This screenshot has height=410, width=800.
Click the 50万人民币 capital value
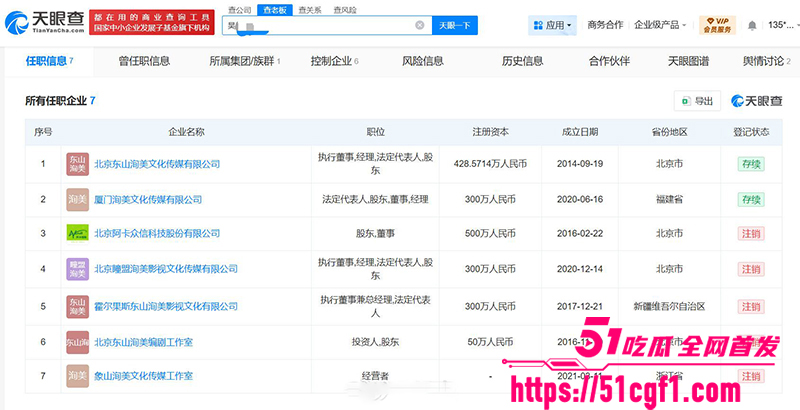coord(490,342)
